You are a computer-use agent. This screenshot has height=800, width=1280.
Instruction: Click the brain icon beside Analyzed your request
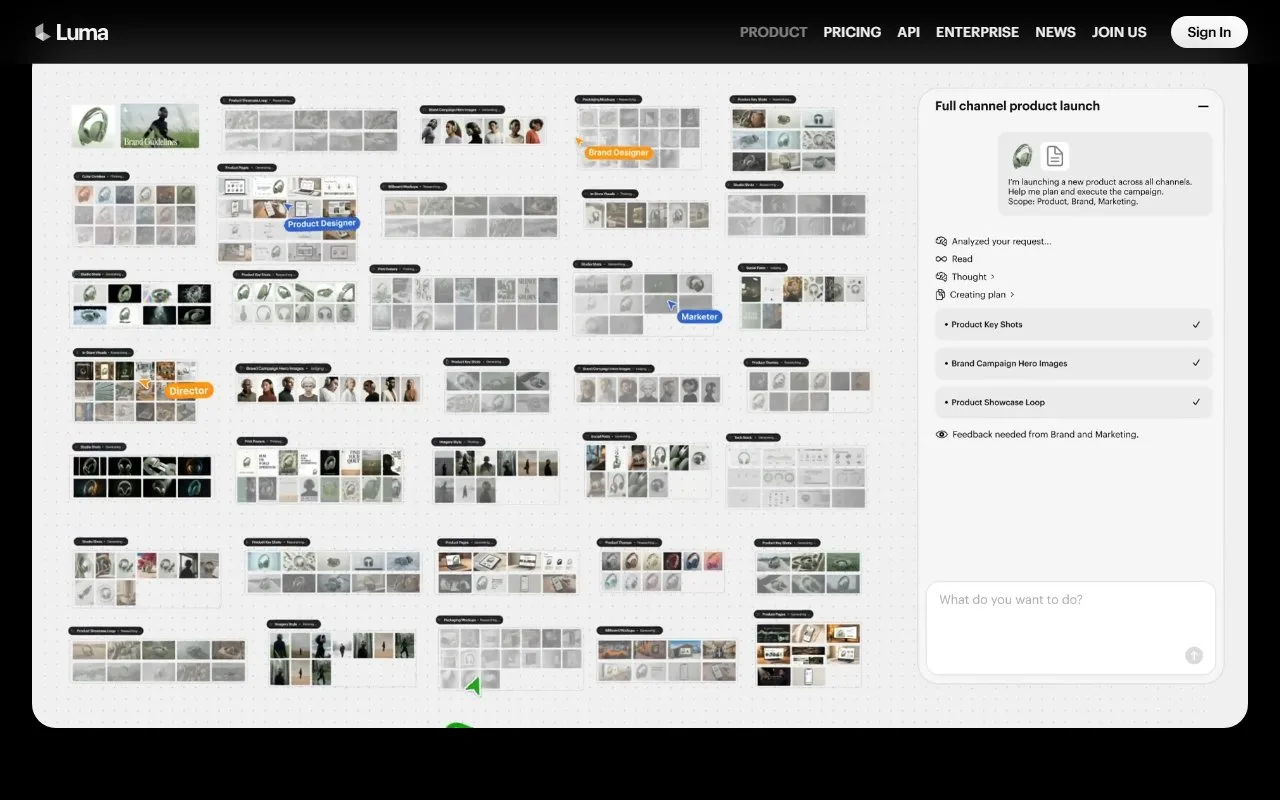941,241
